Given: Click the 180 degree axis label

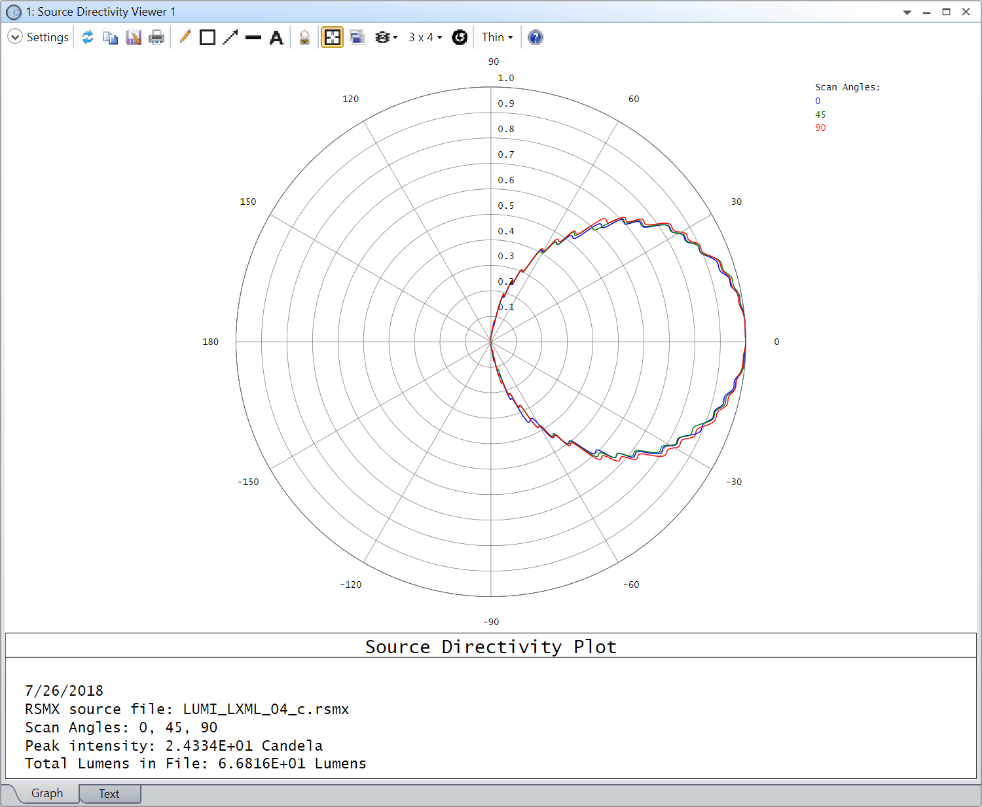Looking at the screenshot, I should 210,342.
